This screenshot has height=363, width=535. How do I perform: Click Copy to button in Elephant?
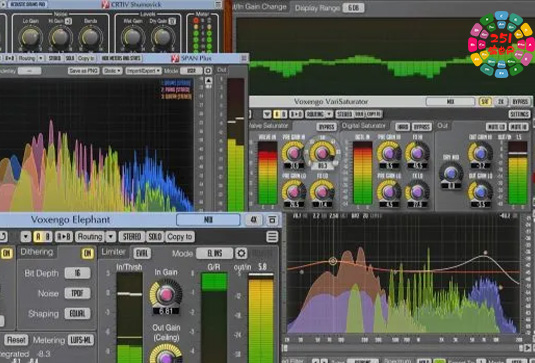pyautogui.click(x=180, y=236)
